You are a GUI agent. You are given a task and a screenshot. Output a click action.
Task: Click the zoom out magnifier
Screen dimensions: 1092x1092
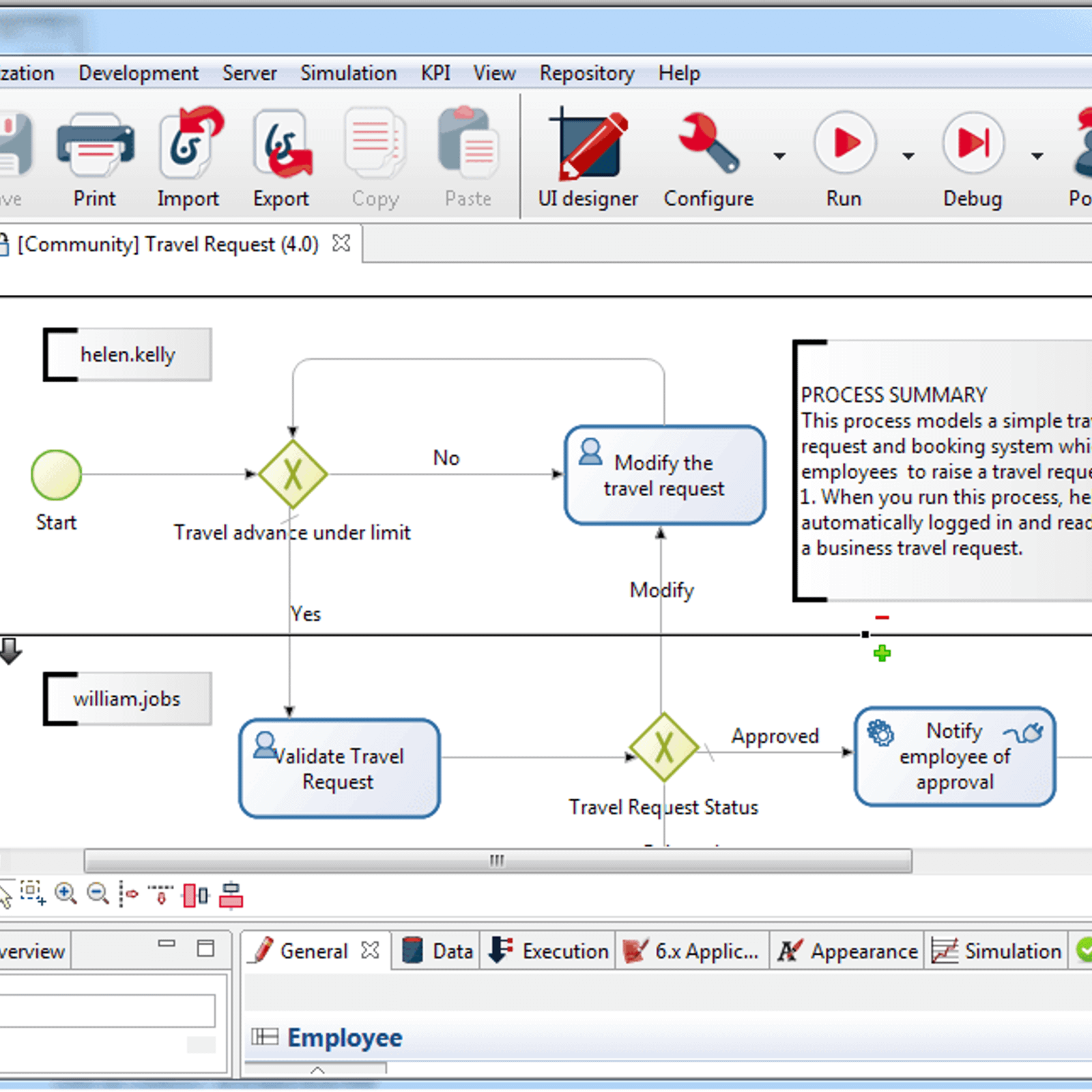tap(98, 893)
